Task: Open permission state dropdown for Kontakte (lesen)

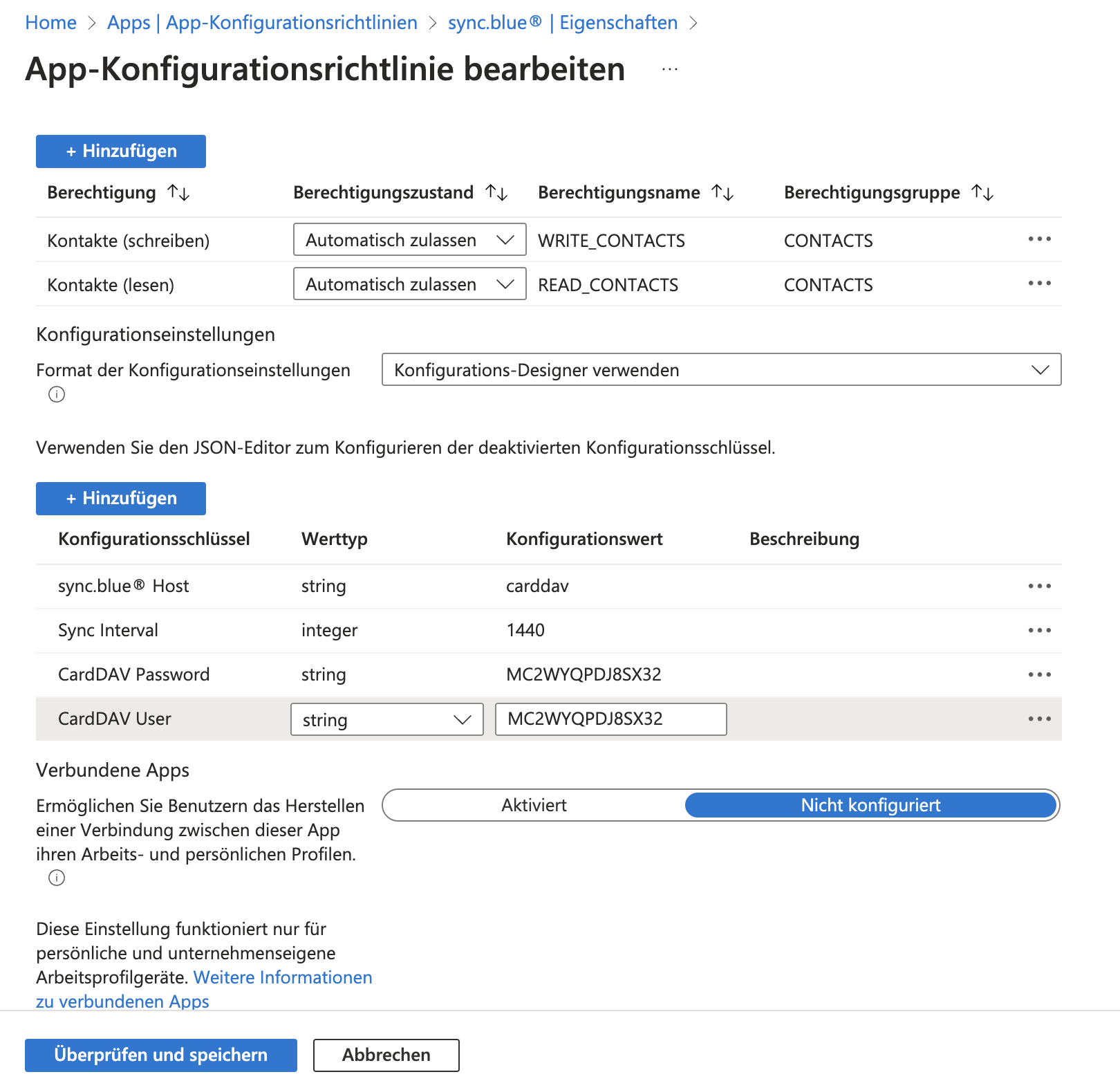Action: pos(410,284)
